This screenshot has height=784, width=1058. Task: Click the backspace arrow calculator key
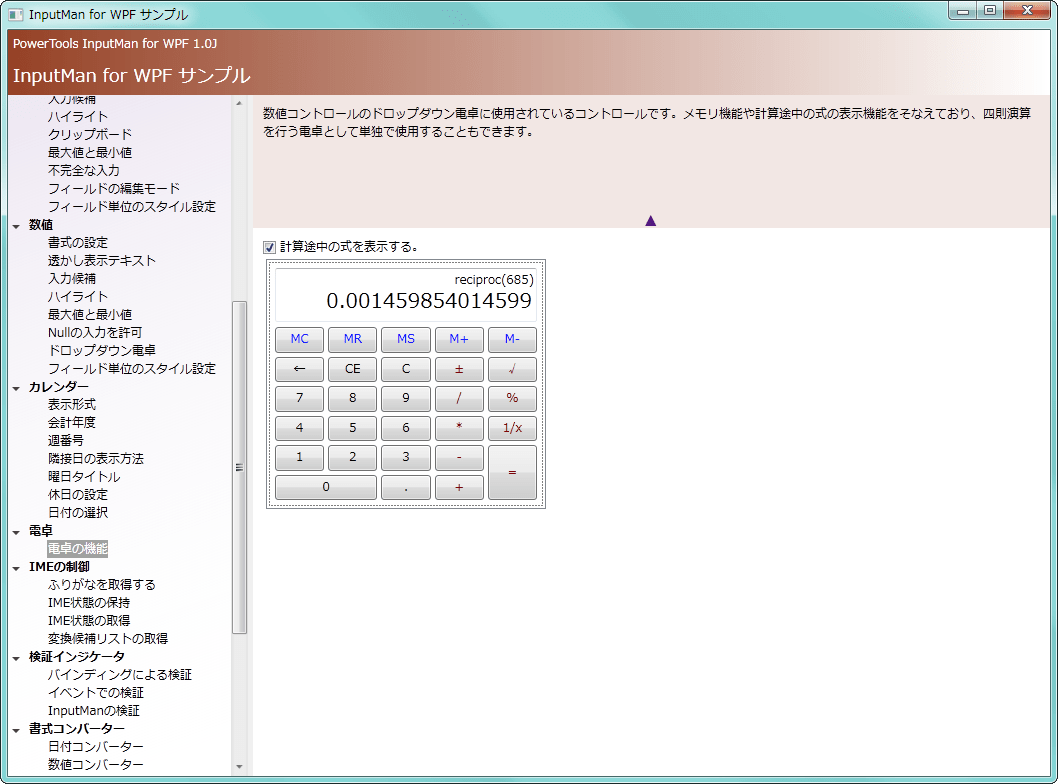pos(299,369)
